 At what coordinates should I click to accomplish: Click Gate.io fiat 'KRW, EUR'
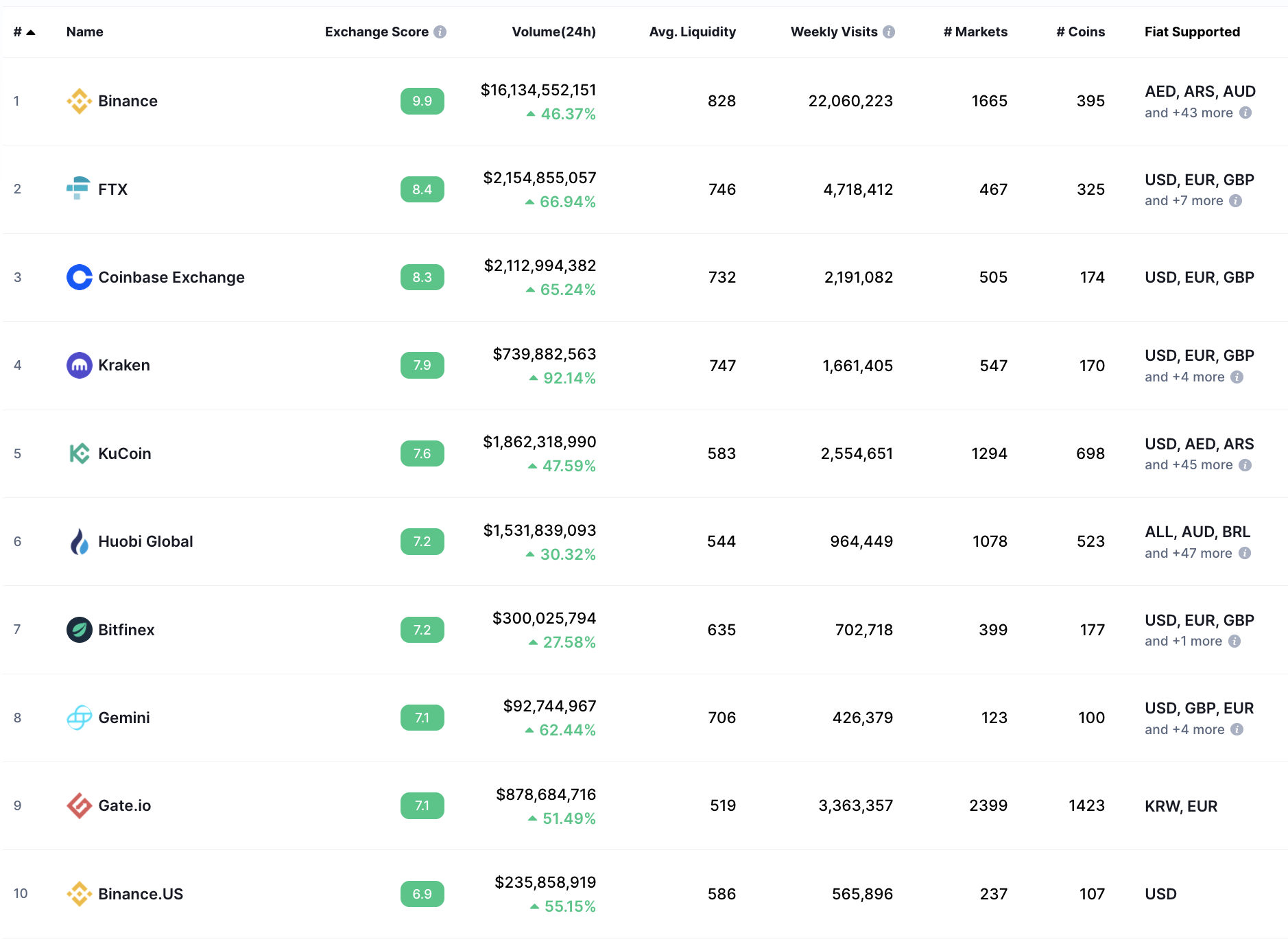click(1181, 806)
